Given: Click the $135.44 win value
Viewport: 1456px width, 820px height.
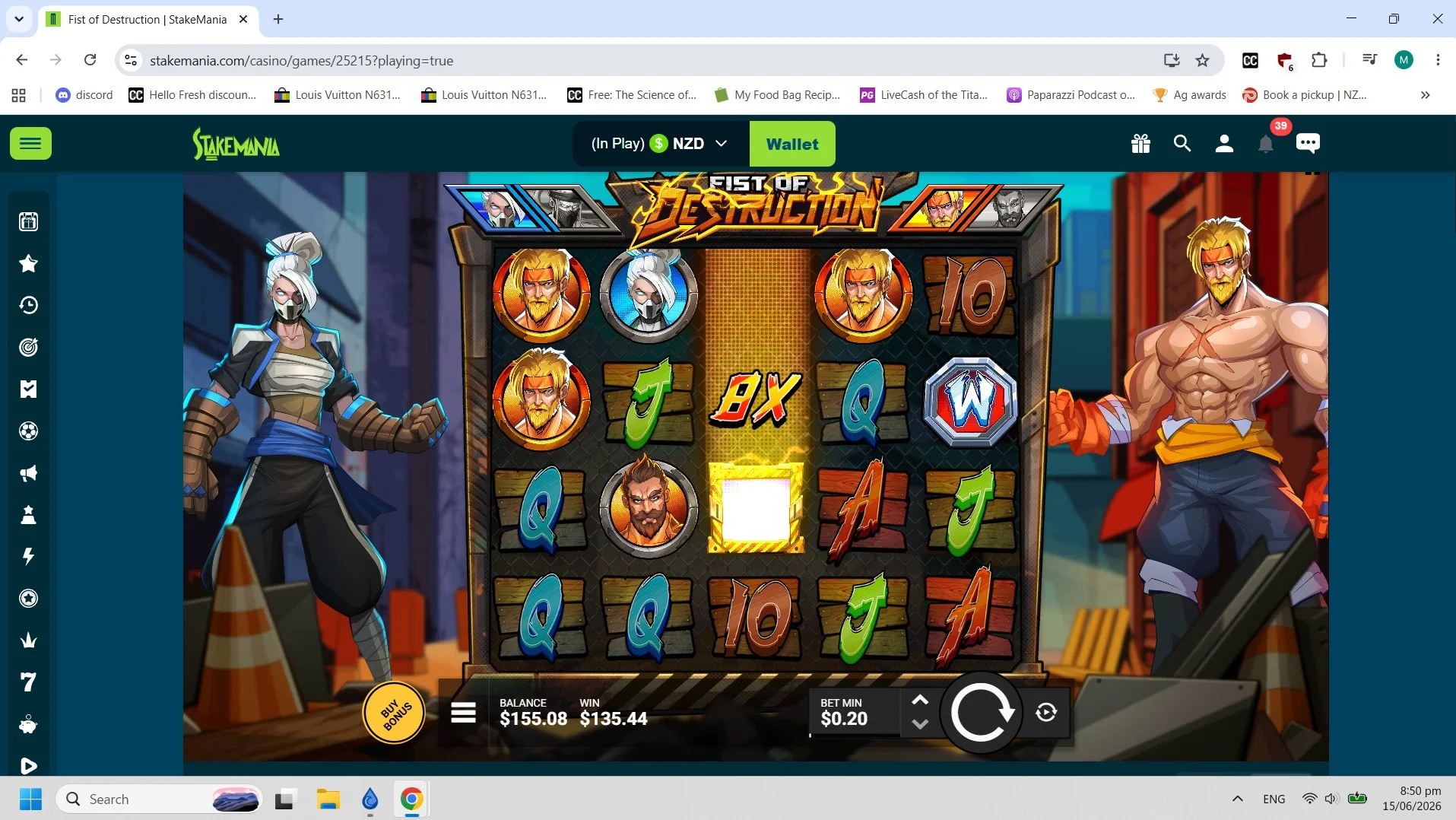Looking at the screenshot, I should pos(614,719).
